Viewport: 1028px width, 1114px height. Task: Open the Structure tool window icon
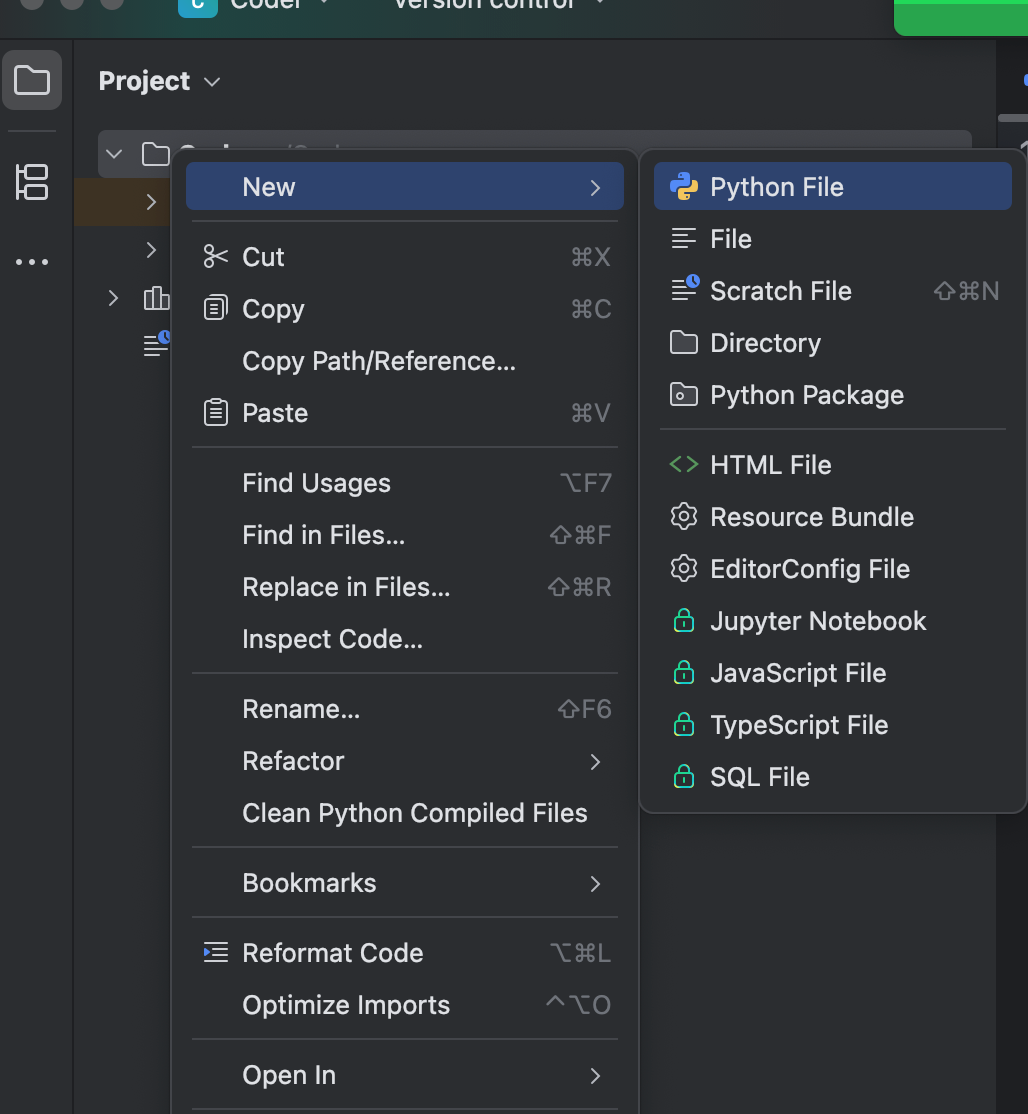pos(32,182)
